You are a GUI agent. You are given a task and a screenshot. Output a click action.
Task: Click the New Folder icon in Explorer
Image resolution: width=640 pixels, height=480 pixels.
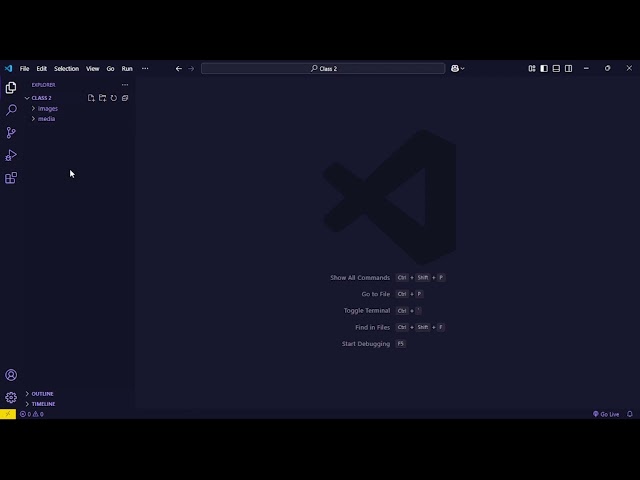[102, 98]
